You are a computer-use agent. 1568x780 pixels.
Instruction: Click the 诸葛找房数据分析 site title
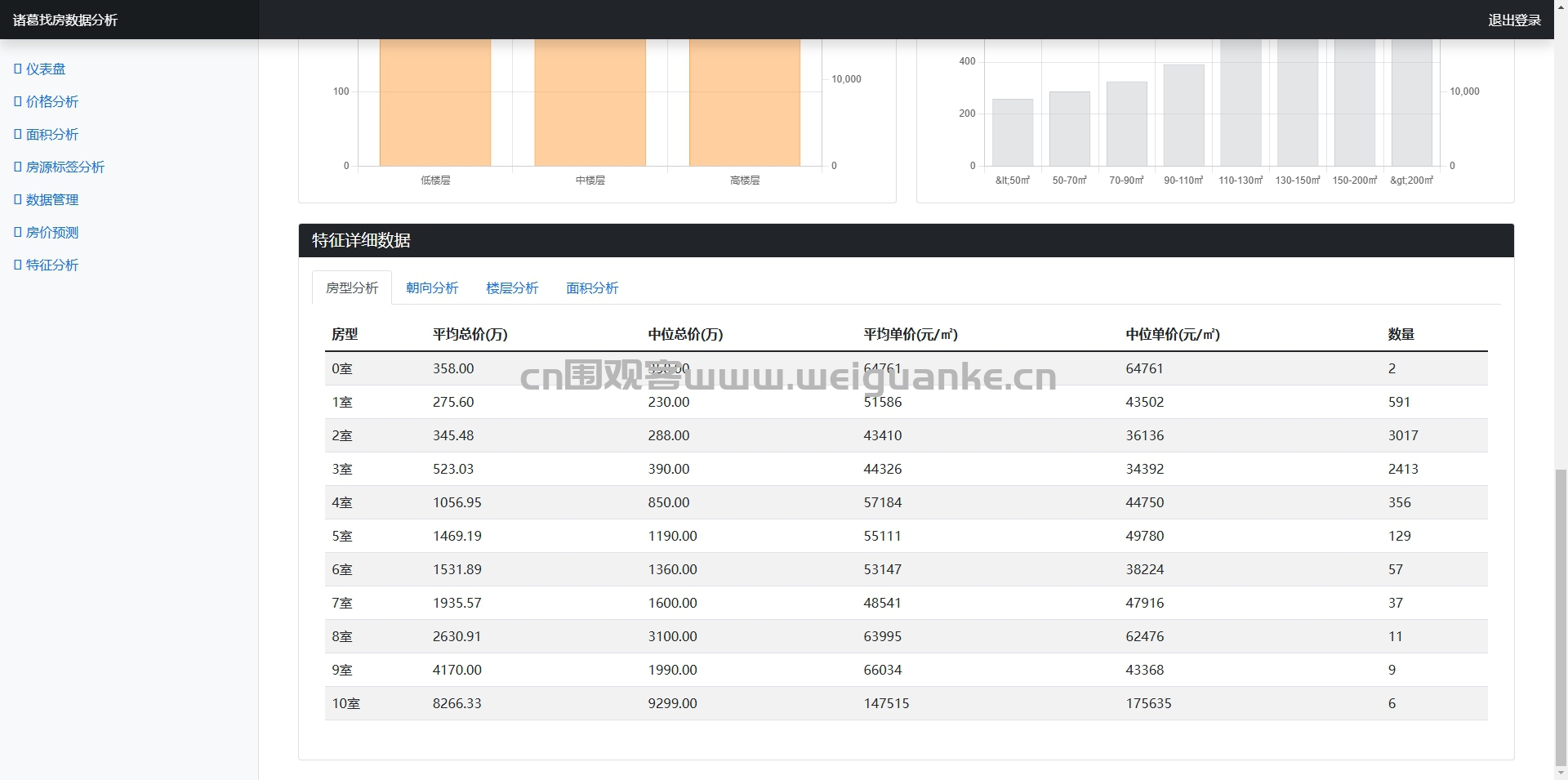pos(65,20)
